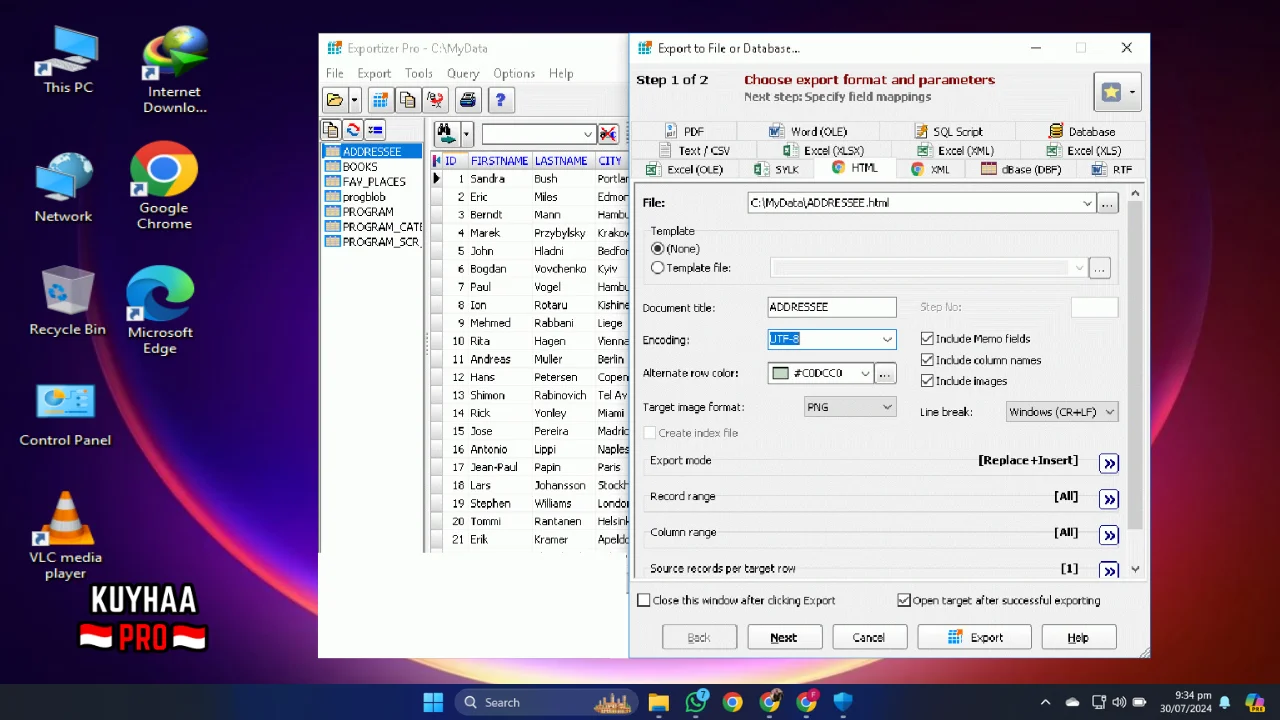The image size is (1280, 720).
Task: Click the printer toolbar icon
Action: pos(467,100)
